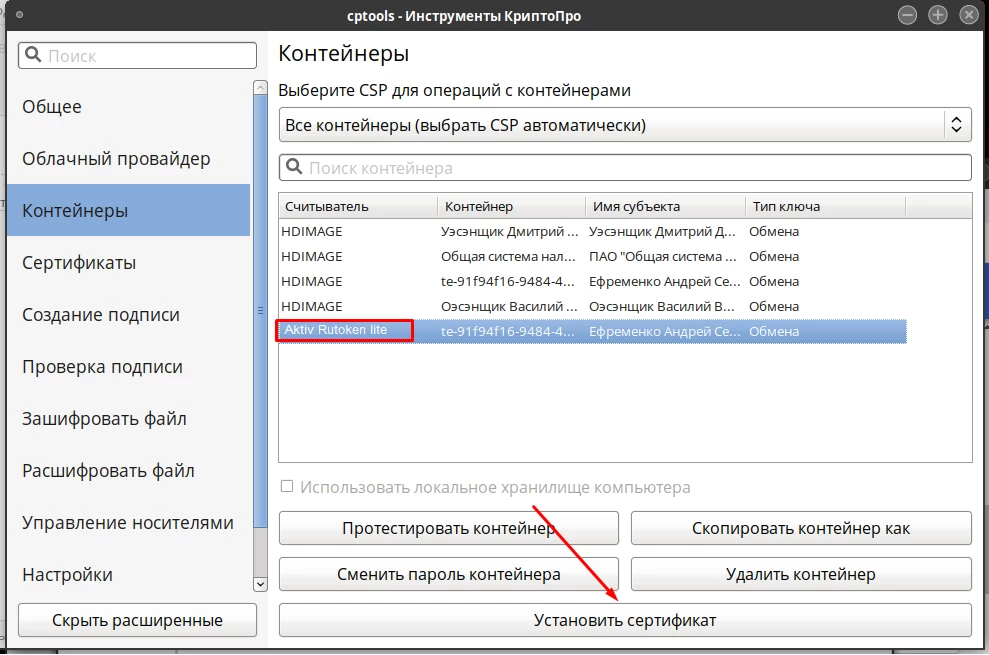The height and width of the screenshot is (655, 989).
Task: Open the CSP selection dropdown
Action: (x=625, y=125)
